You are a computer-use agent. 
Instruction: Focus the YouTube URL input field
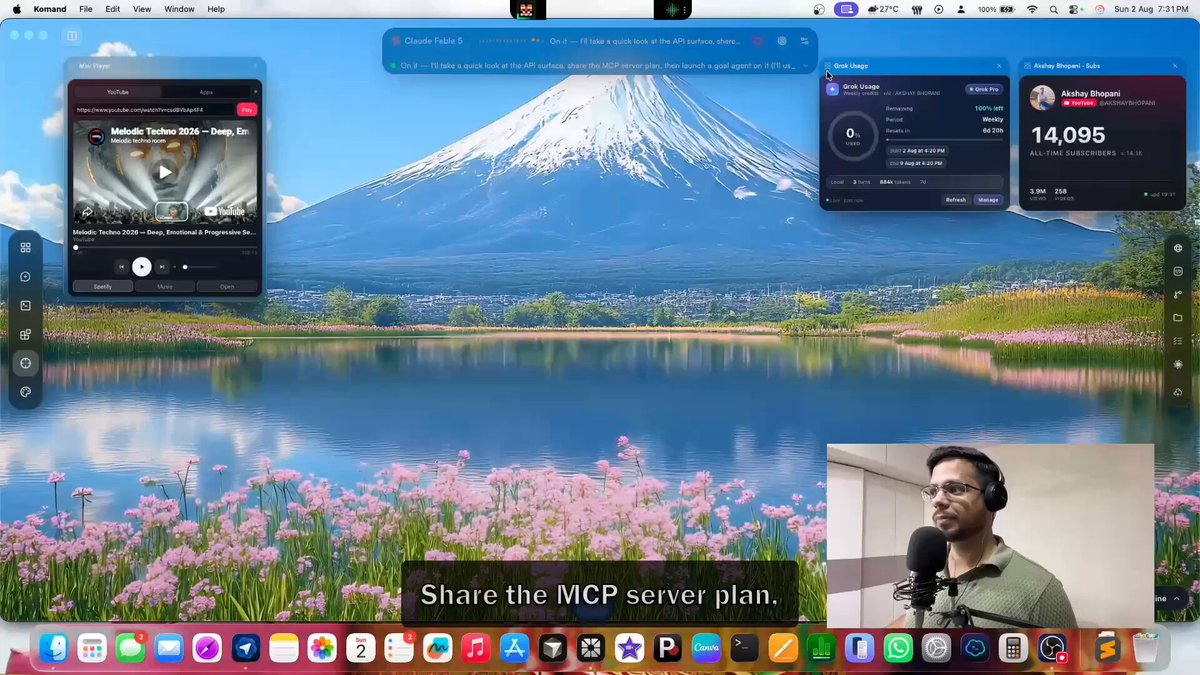pos(154,110)
